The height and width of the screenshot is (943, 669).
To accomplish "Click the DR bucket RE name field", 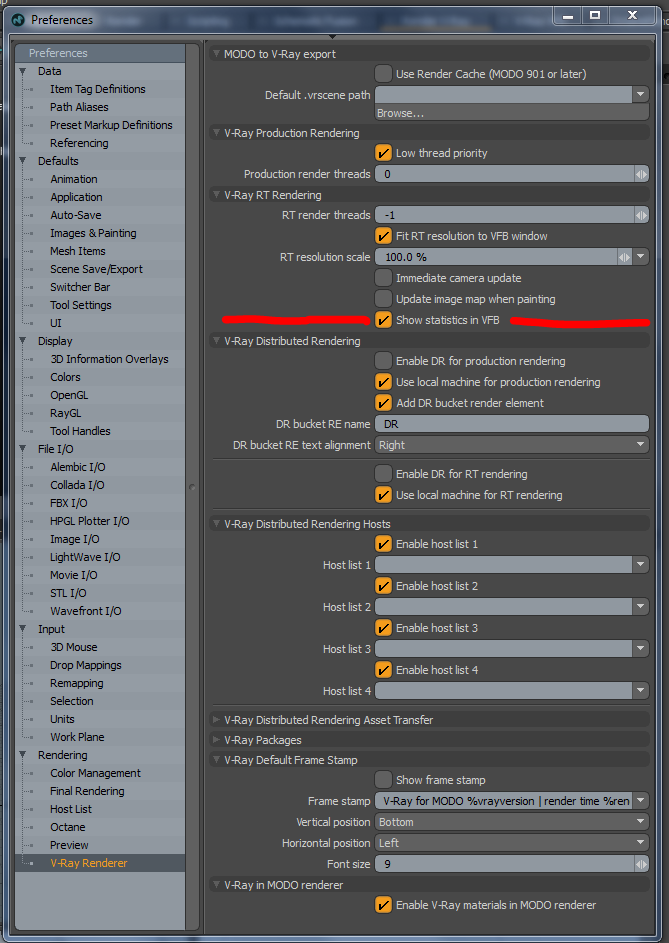I will point(512,424).
